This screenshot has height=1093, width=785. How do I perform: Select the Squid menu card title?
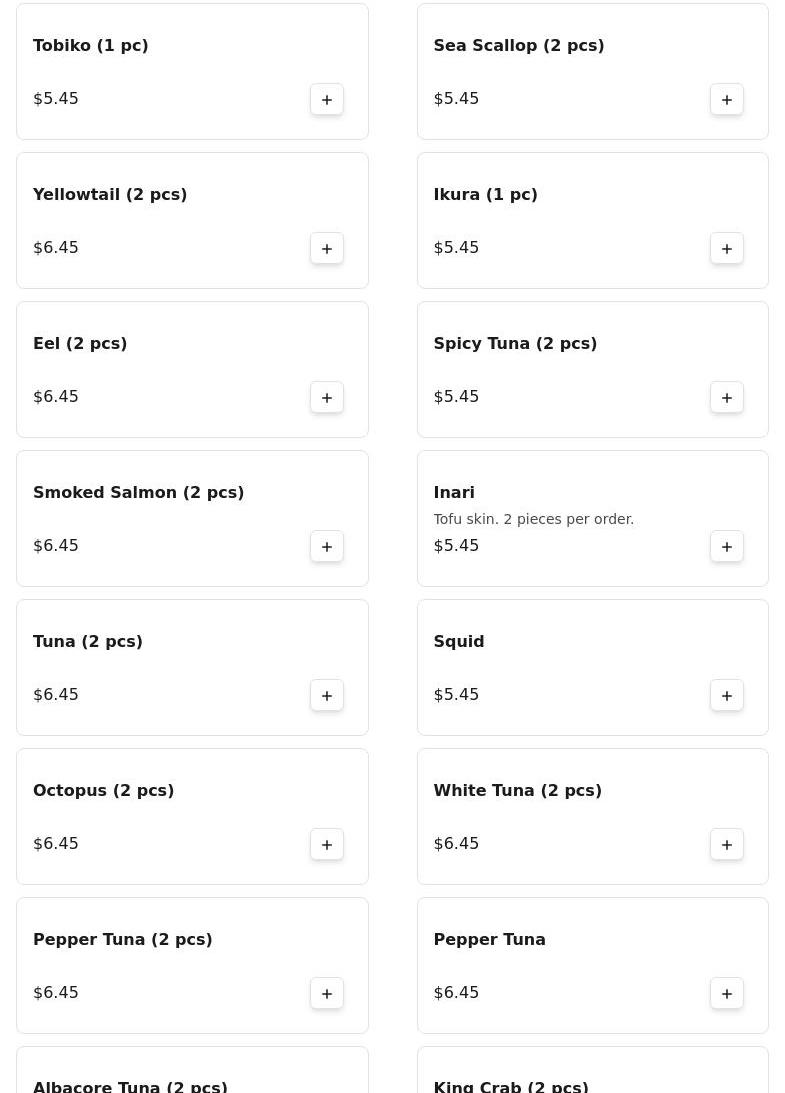click(459, 641)
